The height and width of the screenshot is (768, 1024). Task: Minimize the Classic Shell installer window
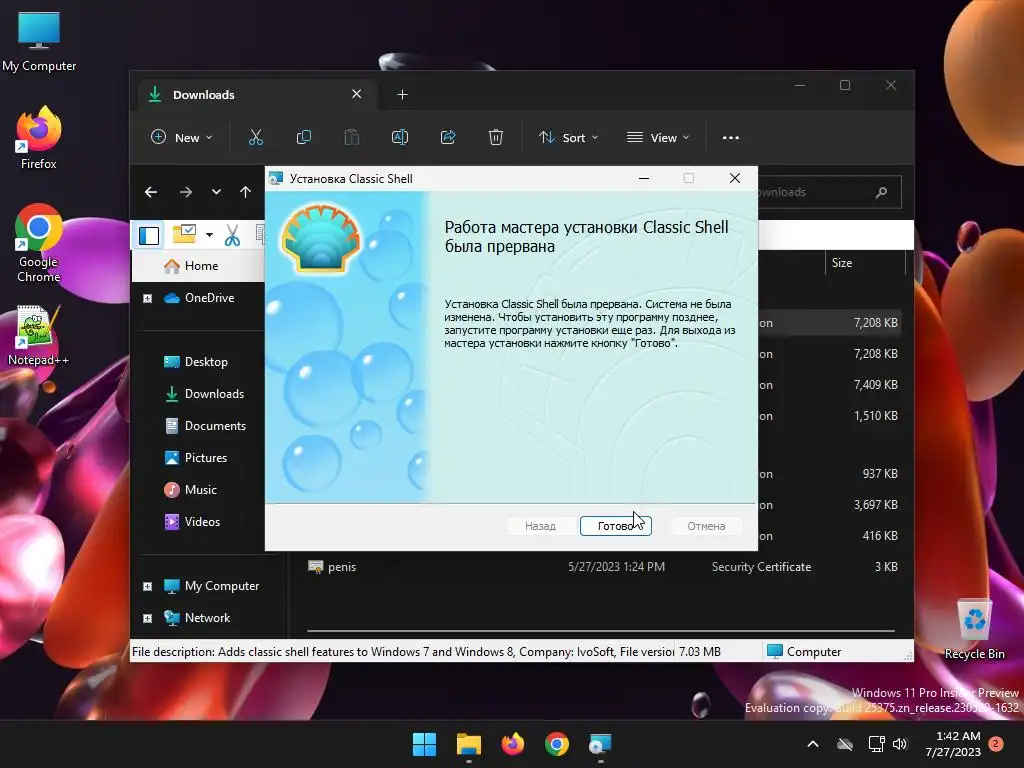coord(644,178)
